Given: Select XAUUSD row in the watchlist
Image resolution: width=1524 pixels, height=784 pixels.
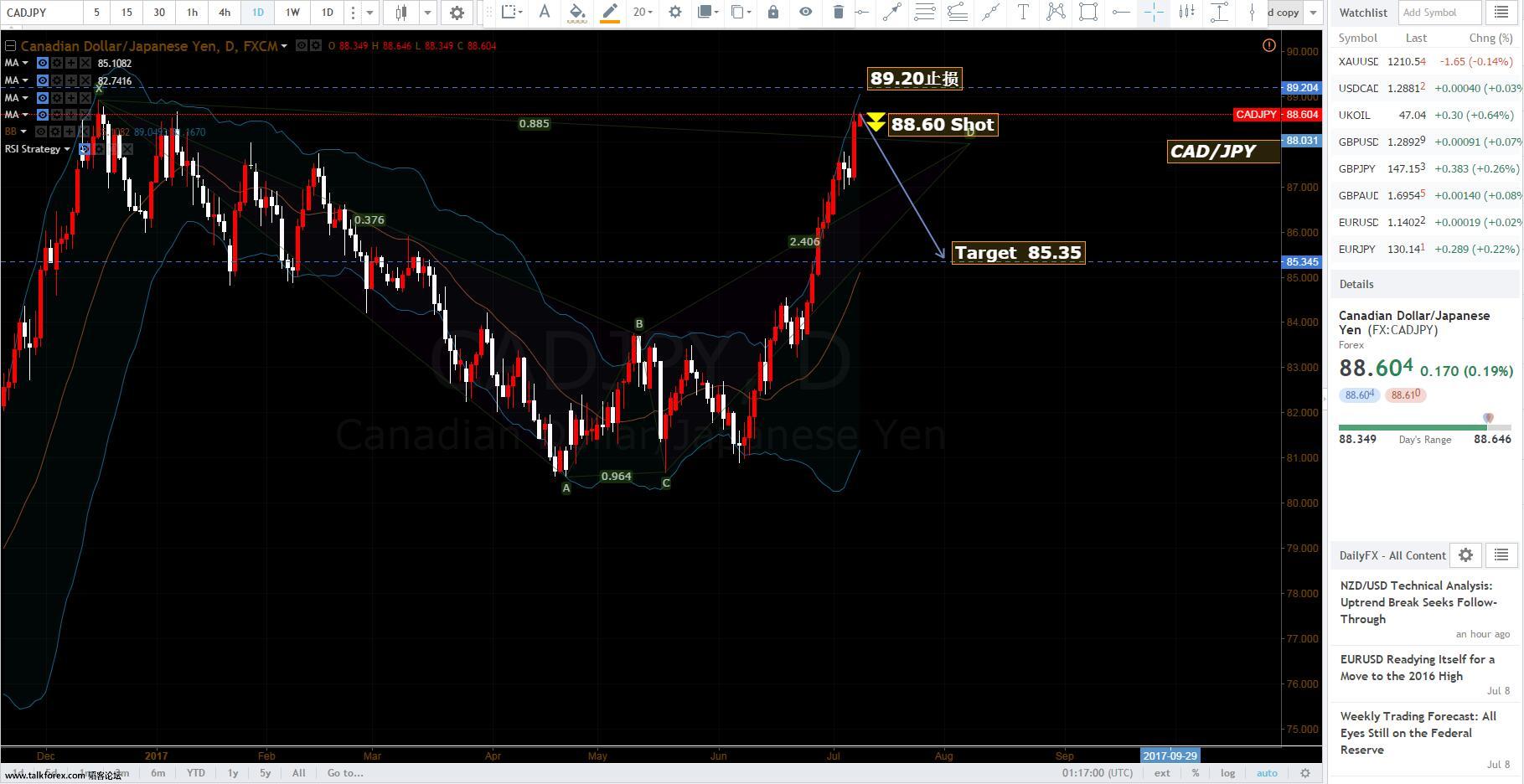Looking at the screenshot, I should [x=1425, y=61].
